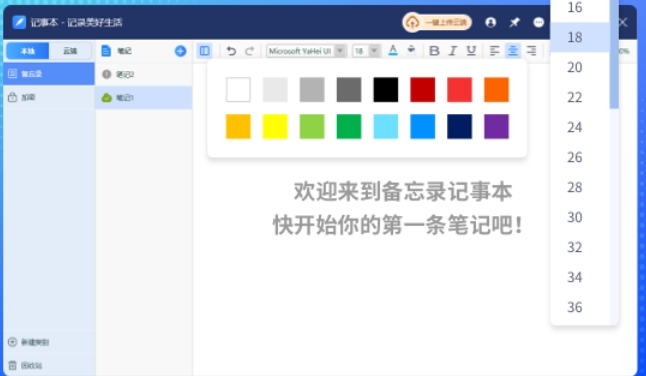Choose font size 18 from list
This screenshot has height=376, width=646.
tap(580, 37)
